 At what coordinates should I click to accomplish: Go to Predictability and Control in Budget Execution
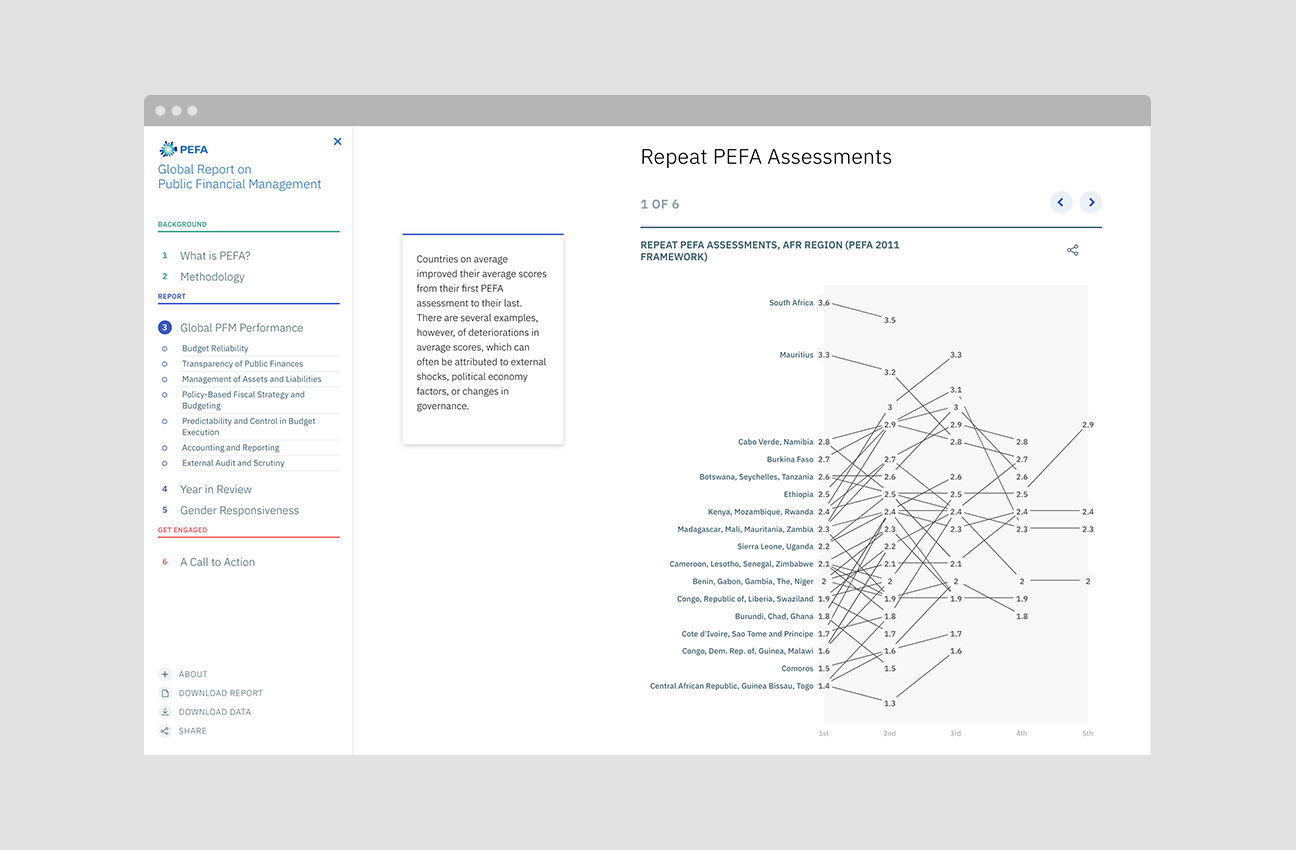point(248,427)
